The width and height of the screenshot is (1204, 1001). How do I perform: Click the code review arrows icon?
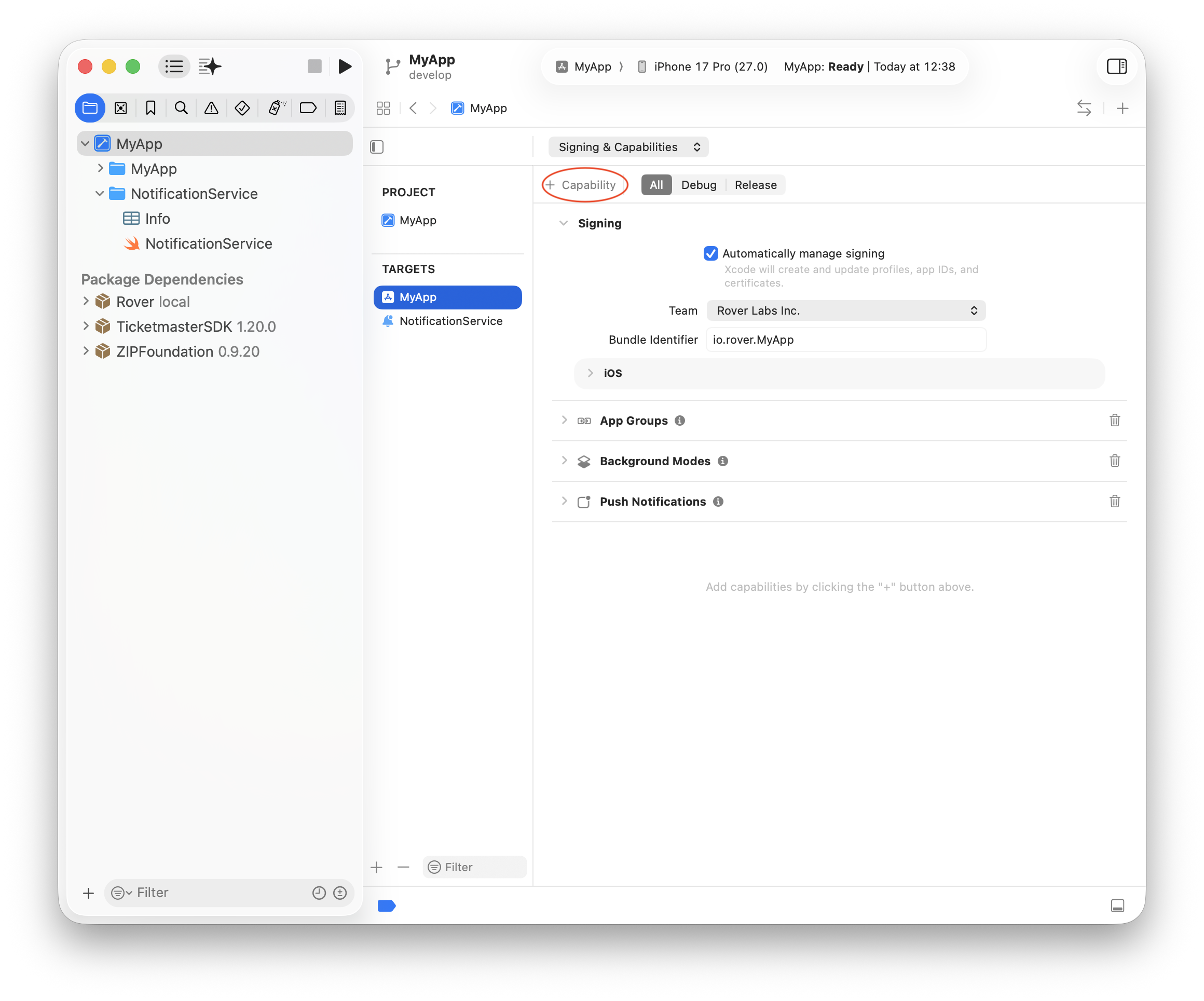click(1084, 108)
